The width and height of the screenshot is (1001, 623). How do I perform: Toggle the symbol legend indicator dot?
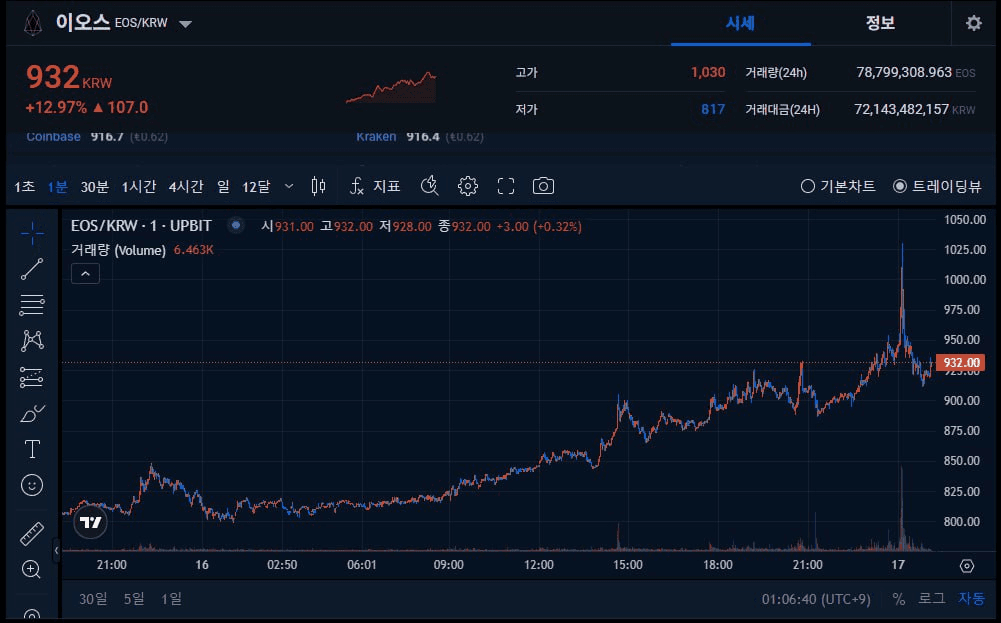[x=236, y=225]
